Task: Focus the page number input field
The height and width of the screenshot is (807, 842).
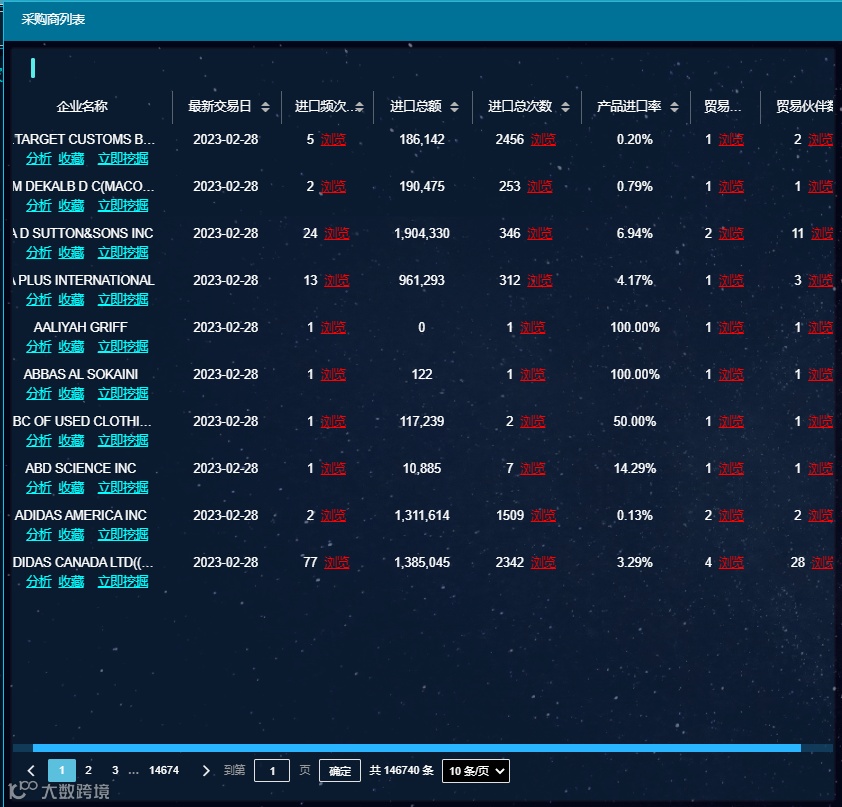Action: click(x=272, y=770)
